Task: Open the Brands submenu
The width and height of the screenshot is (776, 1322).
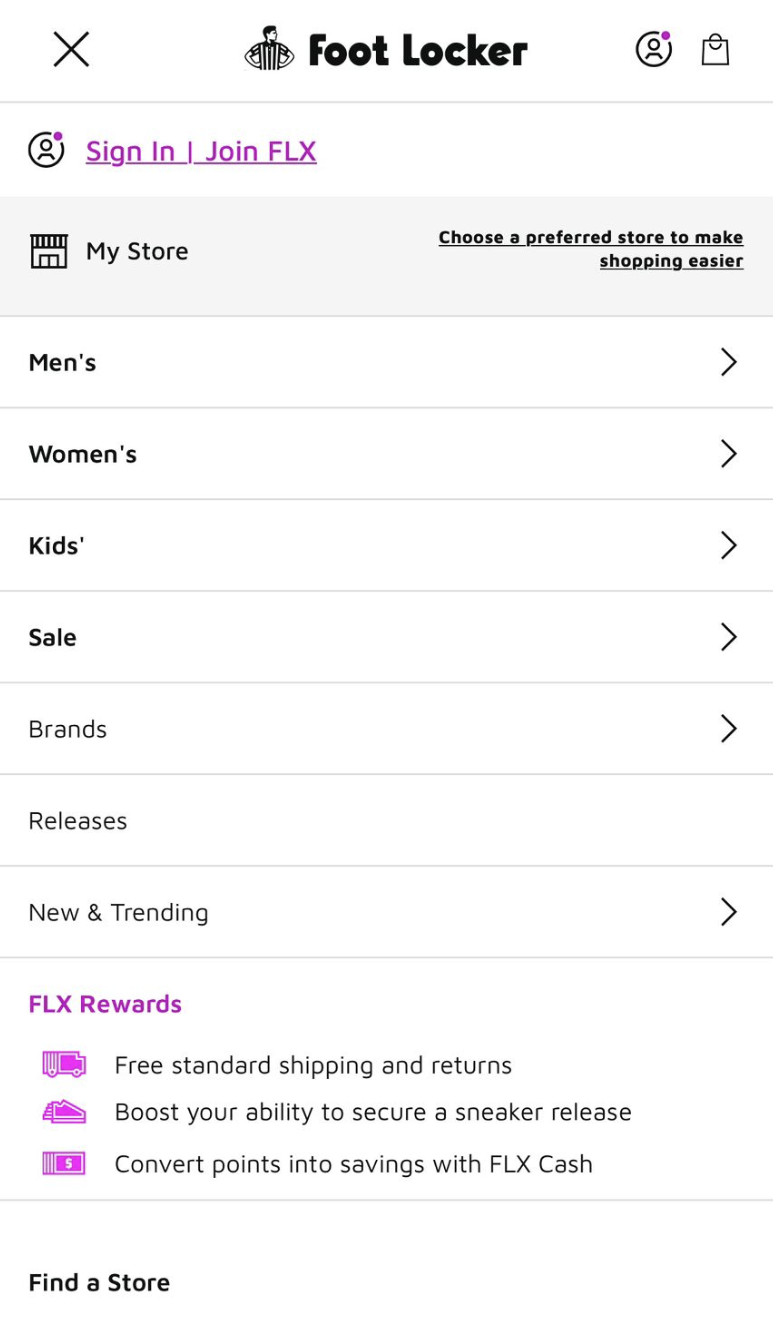Action: pyautogui.click(x=388, y=729)
